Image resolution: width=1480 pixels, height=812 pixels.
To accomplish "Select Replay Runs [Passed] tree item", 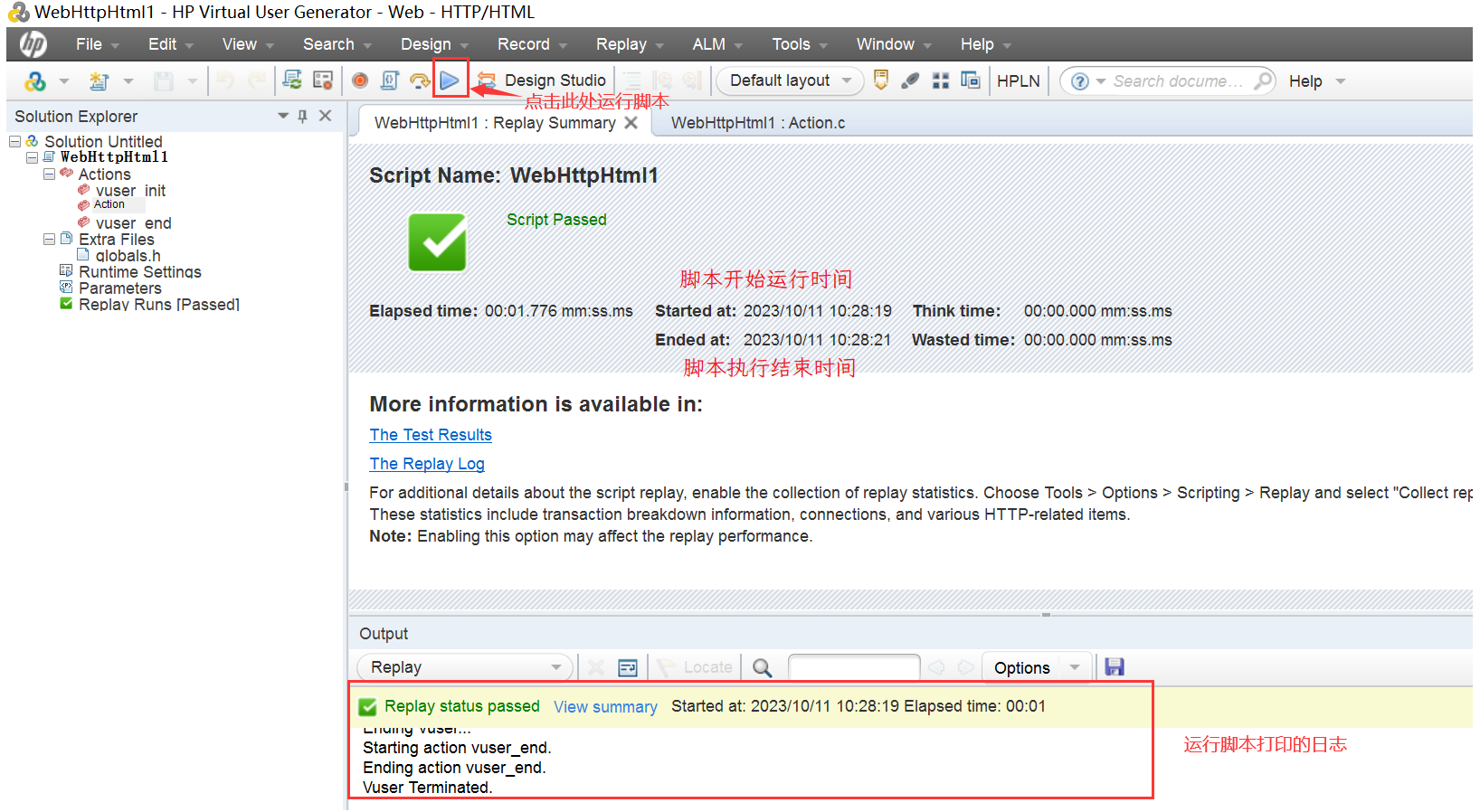I will [x=158, y=304].
